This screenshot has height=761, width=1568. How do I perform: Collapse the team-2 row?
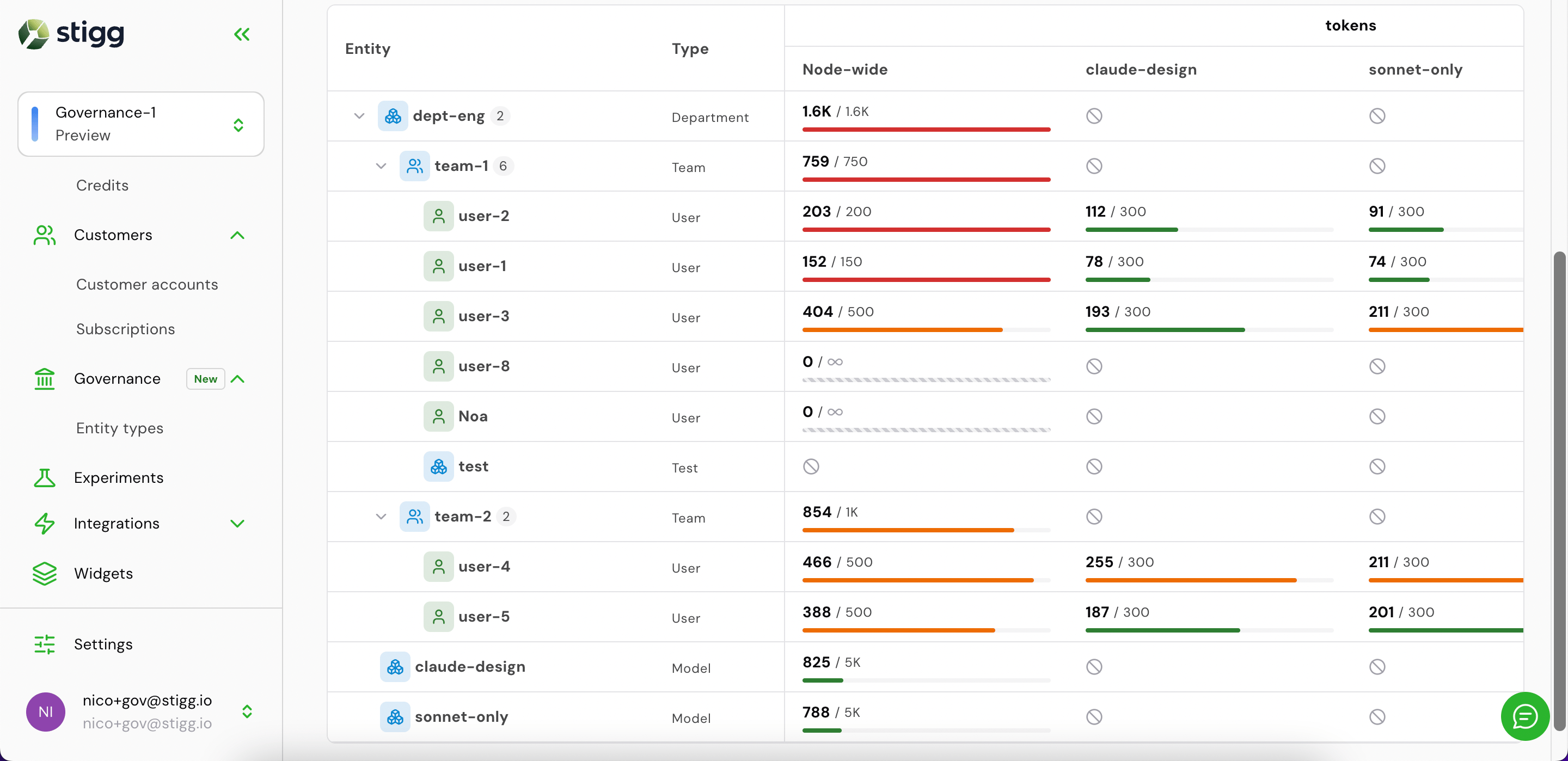tap(381, 516)
